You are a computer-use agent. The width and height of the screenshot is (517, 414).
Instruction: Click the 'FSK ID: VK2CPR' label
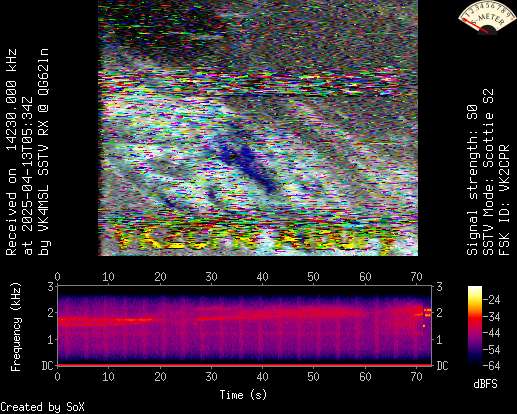[x=504, y=200]
